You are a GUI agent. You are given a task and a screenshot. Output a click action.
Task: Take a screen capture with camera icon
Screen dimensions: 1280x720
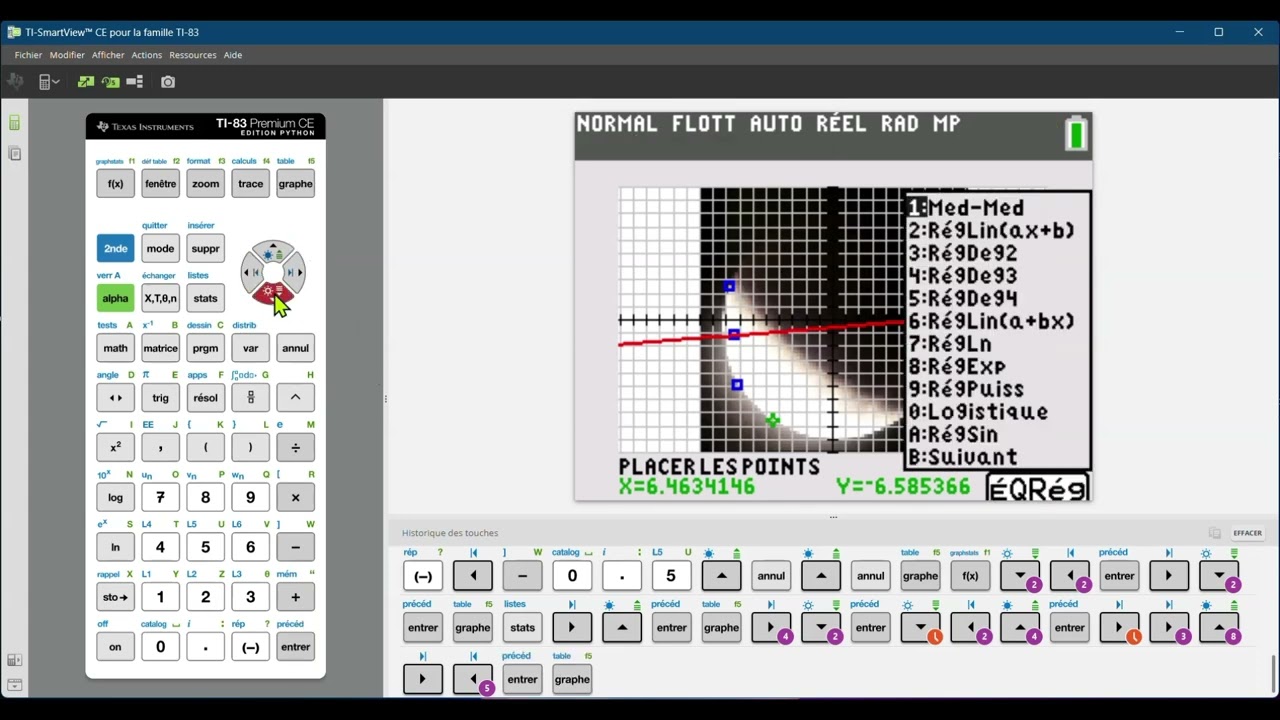[168, 82]
